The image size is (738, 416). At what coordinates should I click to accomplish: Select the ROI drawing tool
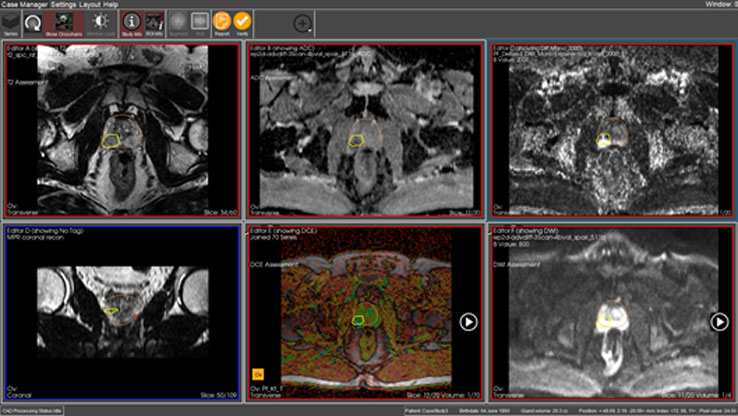200,24
